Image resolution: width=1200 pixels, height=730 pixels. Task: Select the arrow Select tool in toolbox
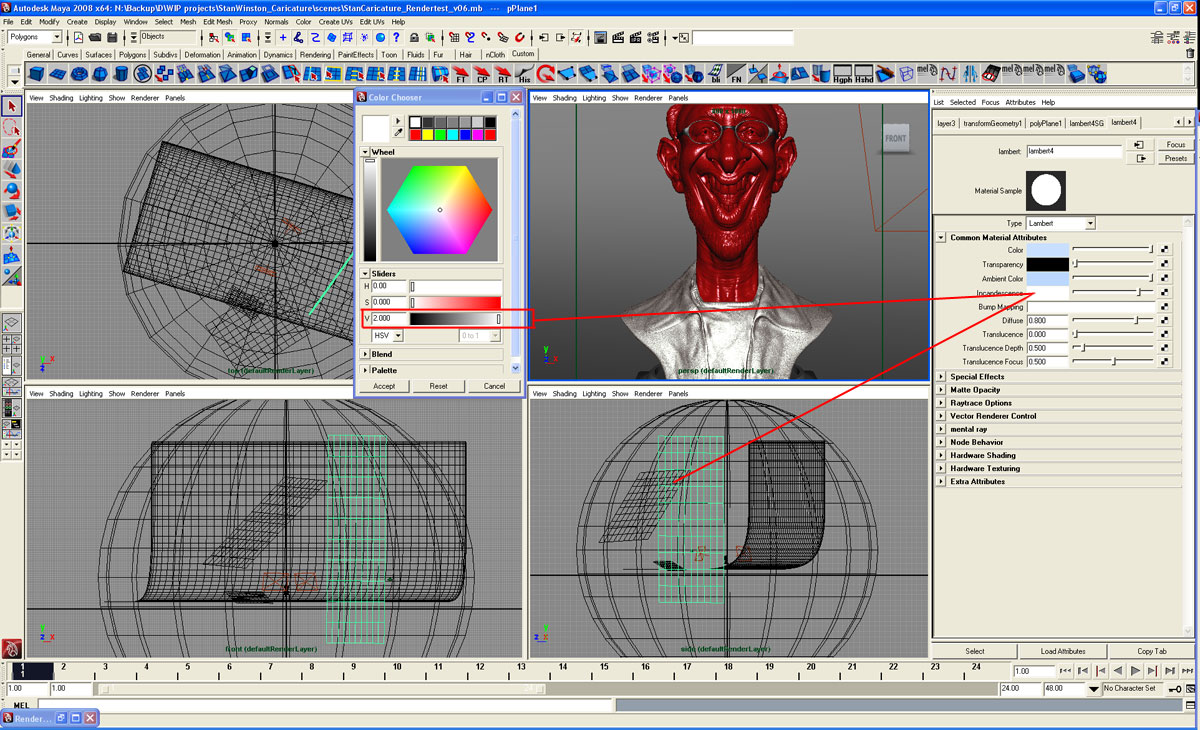coord(11,107)
